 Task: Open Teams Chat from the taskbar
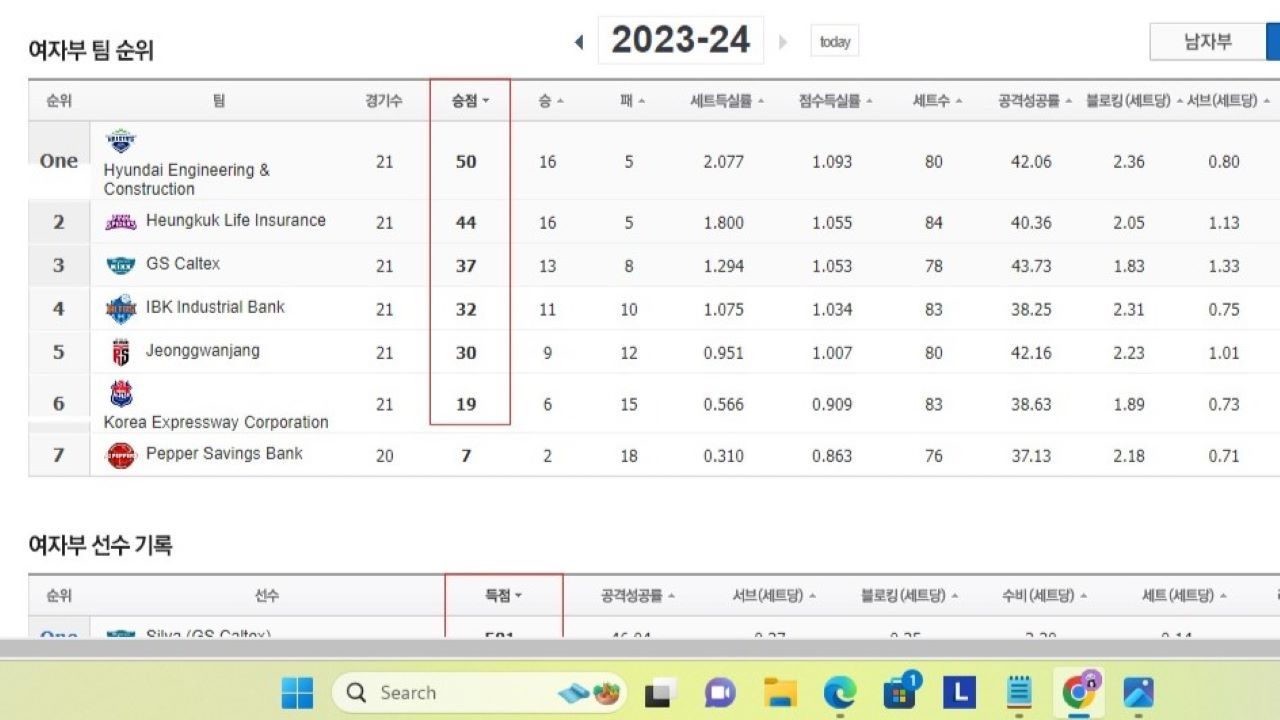tap(720, 692)
